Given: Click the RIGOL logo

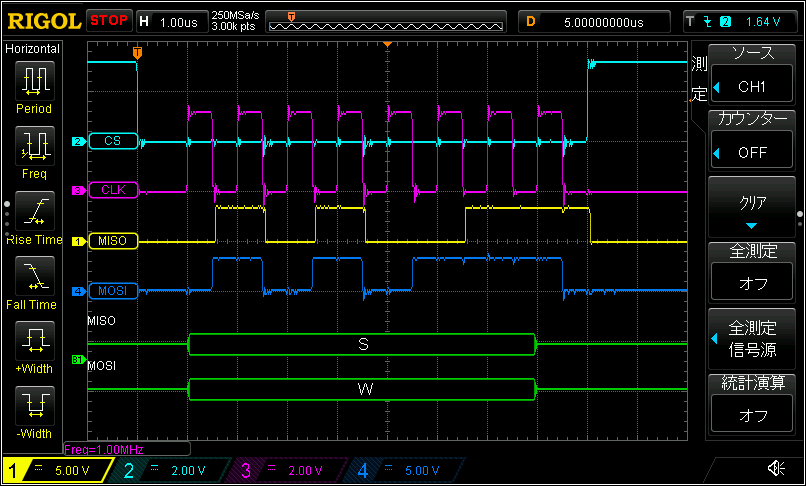Looking at the screenshot, I should [44, 21].
